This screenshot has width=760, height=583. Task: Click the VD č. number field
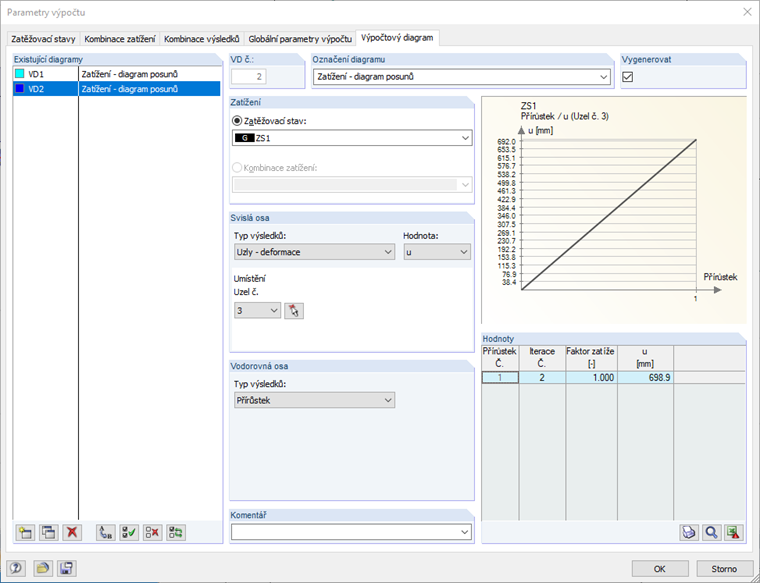[x=249, y=77]
